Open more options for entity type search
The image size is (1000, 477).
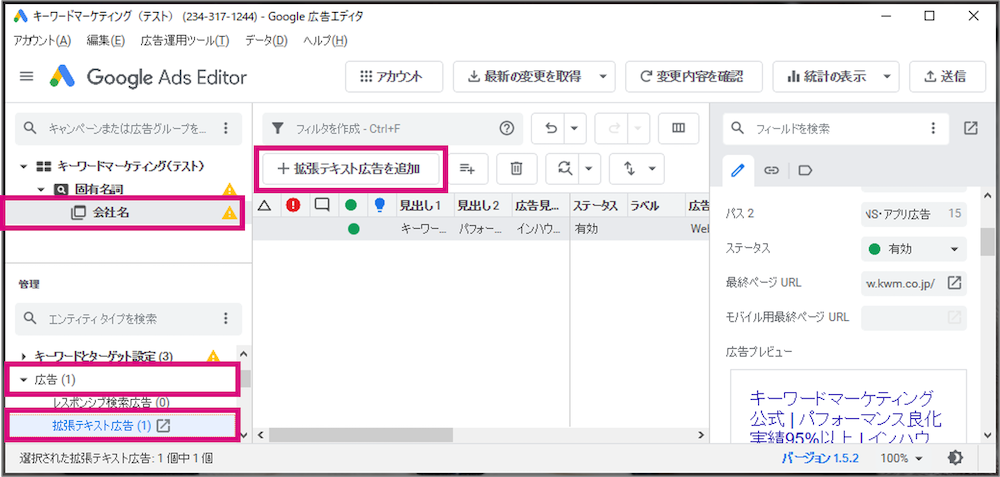[225, 318]
